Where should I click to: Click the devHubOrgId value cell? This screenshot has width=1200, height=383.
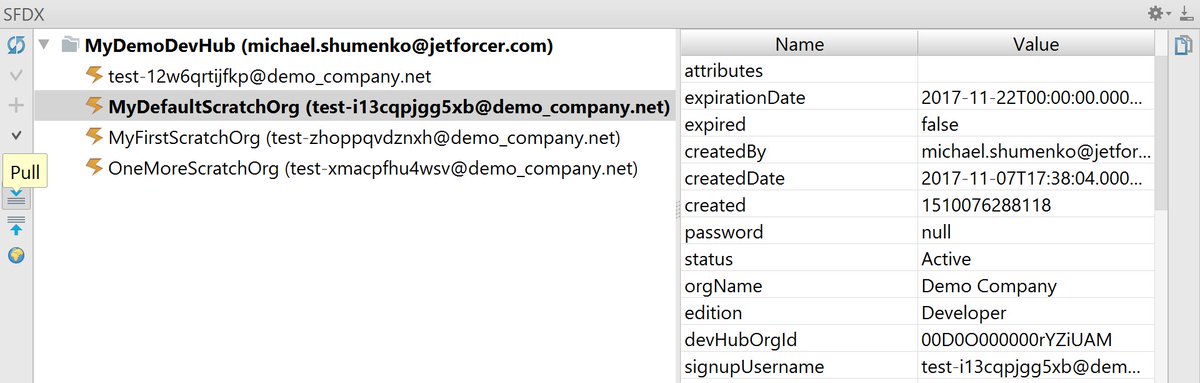click(x=1035, y=339)
